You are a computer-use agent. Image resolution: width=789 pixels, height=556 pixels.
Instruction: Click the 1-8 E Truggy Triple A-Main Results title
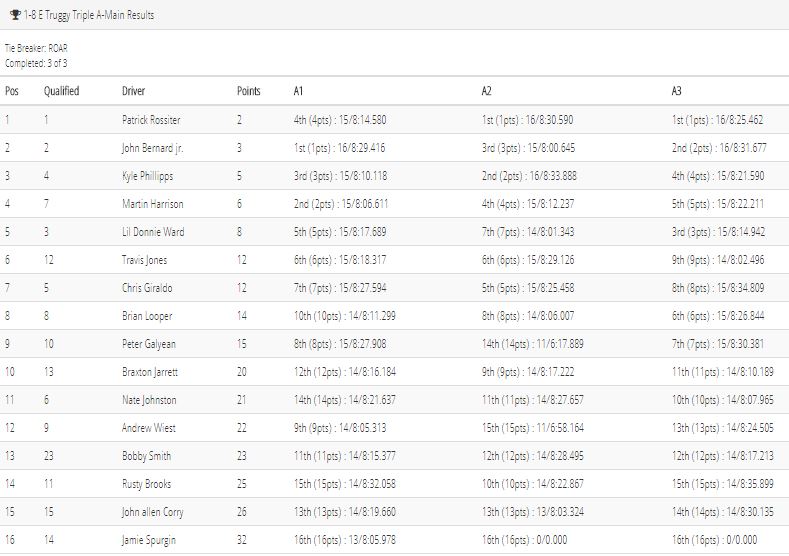(89, 15)
